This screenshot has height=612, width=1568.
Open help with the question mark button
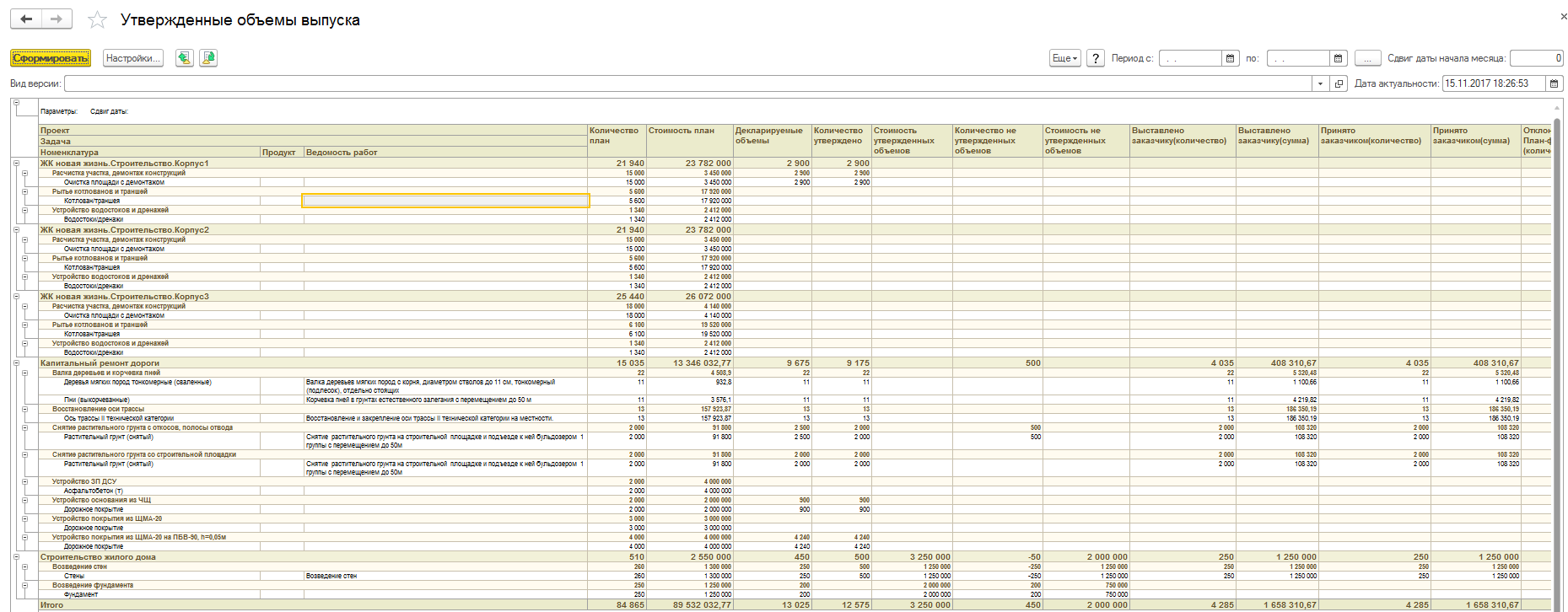1096,58
